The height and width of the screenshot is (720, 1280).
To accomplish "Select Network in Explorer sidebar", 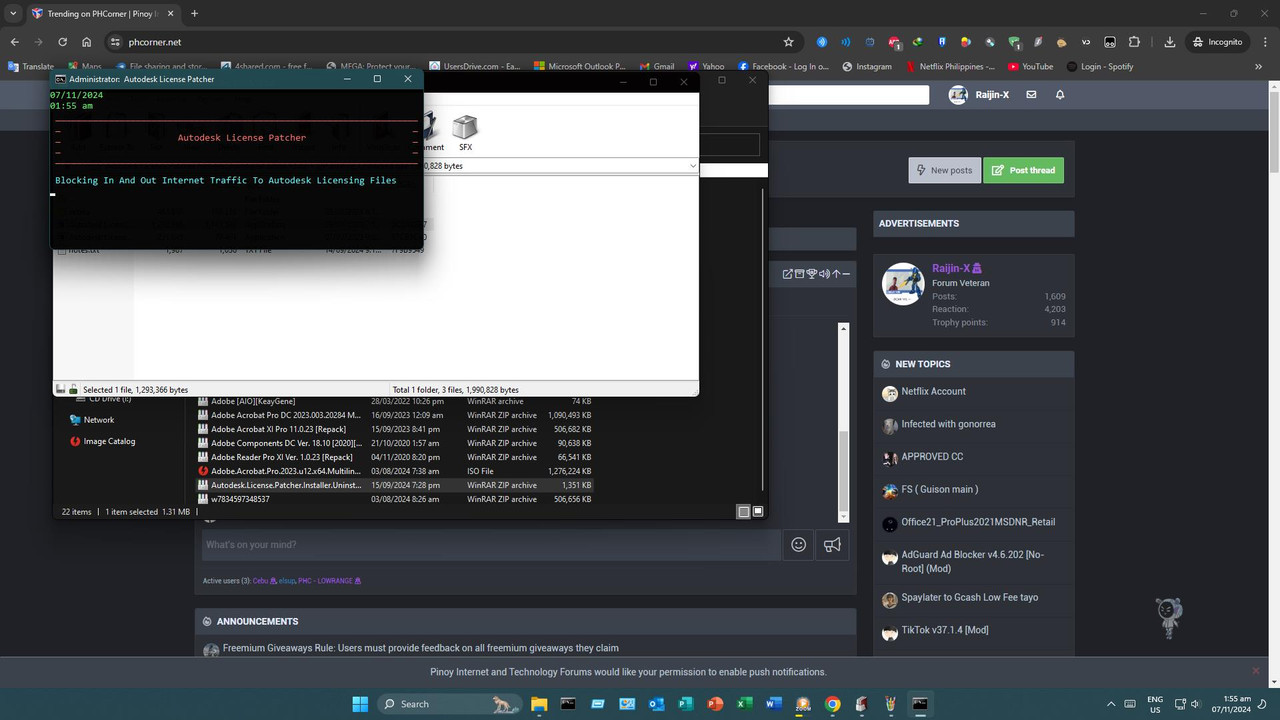I will click(x=98, y=420).
